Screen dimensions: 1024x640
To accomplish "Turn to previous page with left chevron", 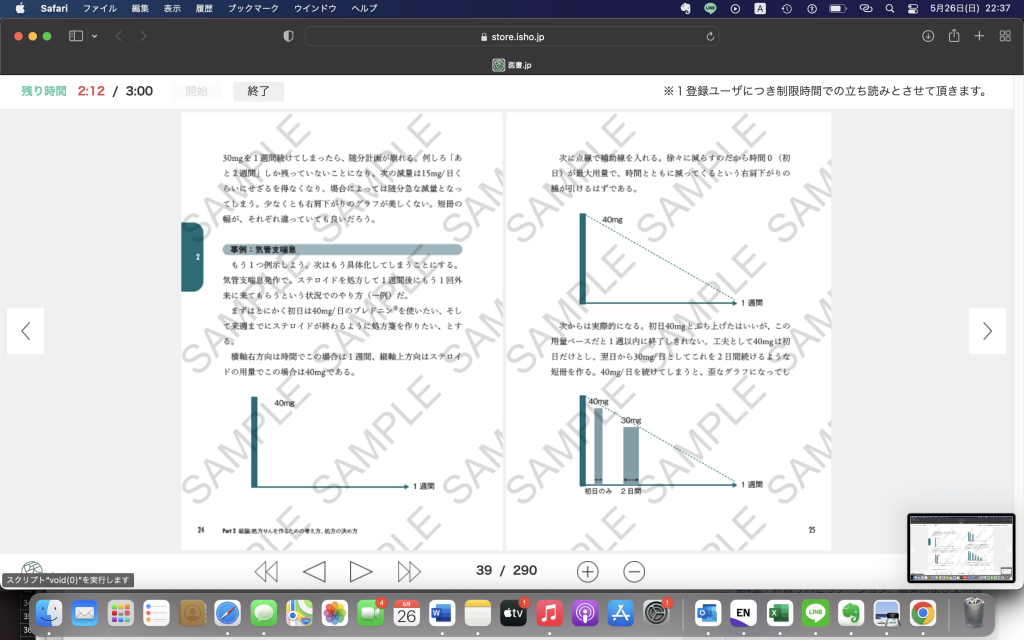I will [26, 331].
